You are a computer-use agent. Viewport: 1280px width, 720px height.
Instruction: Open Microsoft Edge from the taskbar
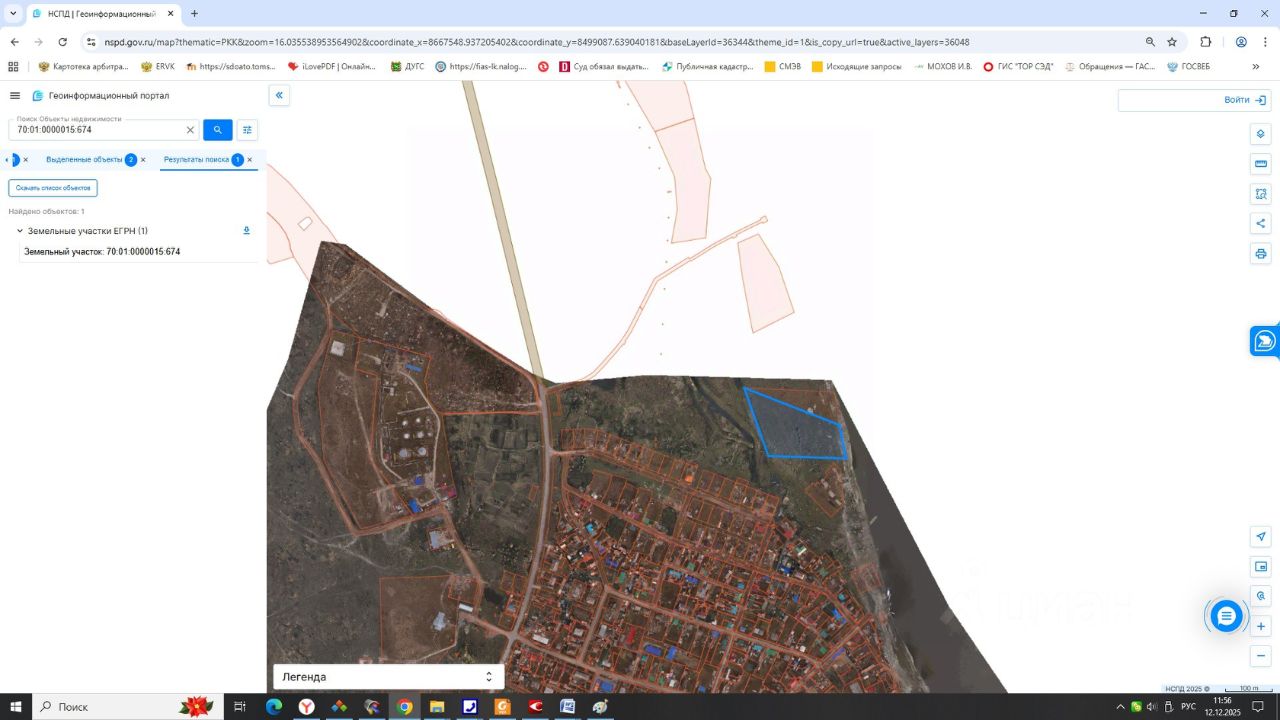pos(273,706)
